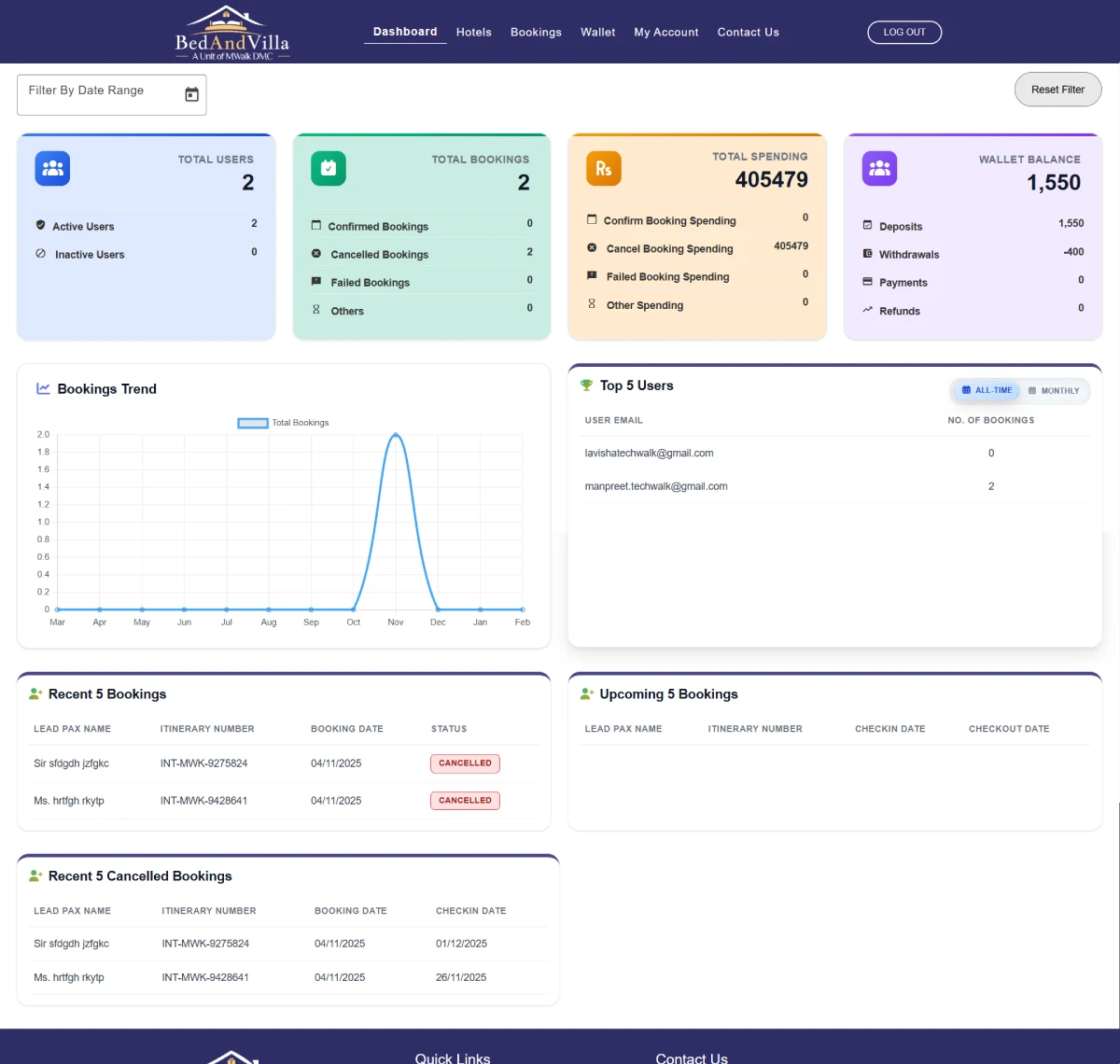The height and width of the screenshot is (1064, 1120).
Task: Click the Total Bookings calendar icon
Action: click(x=329, y=169)
